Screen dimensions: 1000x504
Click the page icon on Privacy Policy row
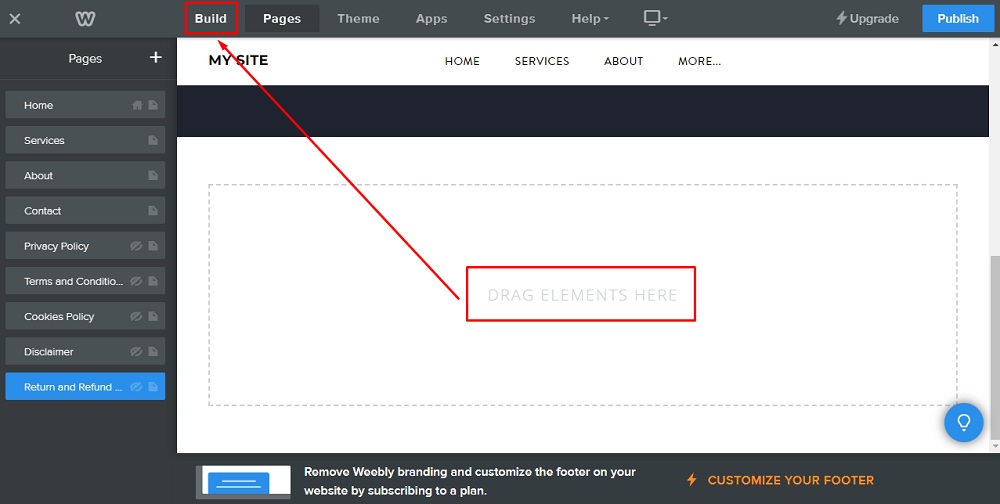point(153,246)
